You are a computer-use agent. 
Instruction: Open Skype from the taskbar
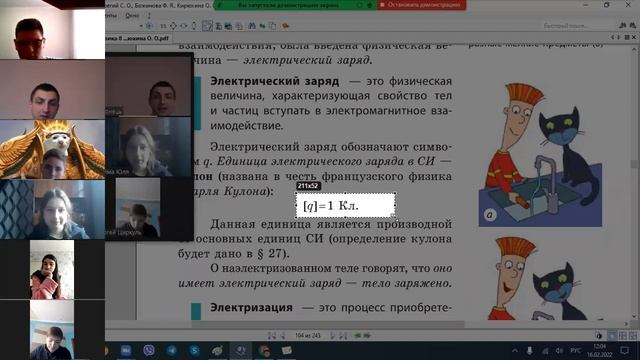(194, 350)
